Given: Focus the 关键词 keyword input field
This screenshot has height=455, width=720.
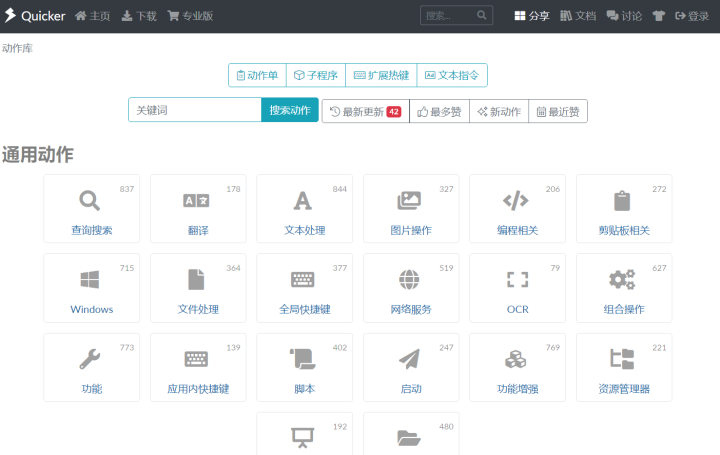Looking at the screenshot, I should pos(195,110).
